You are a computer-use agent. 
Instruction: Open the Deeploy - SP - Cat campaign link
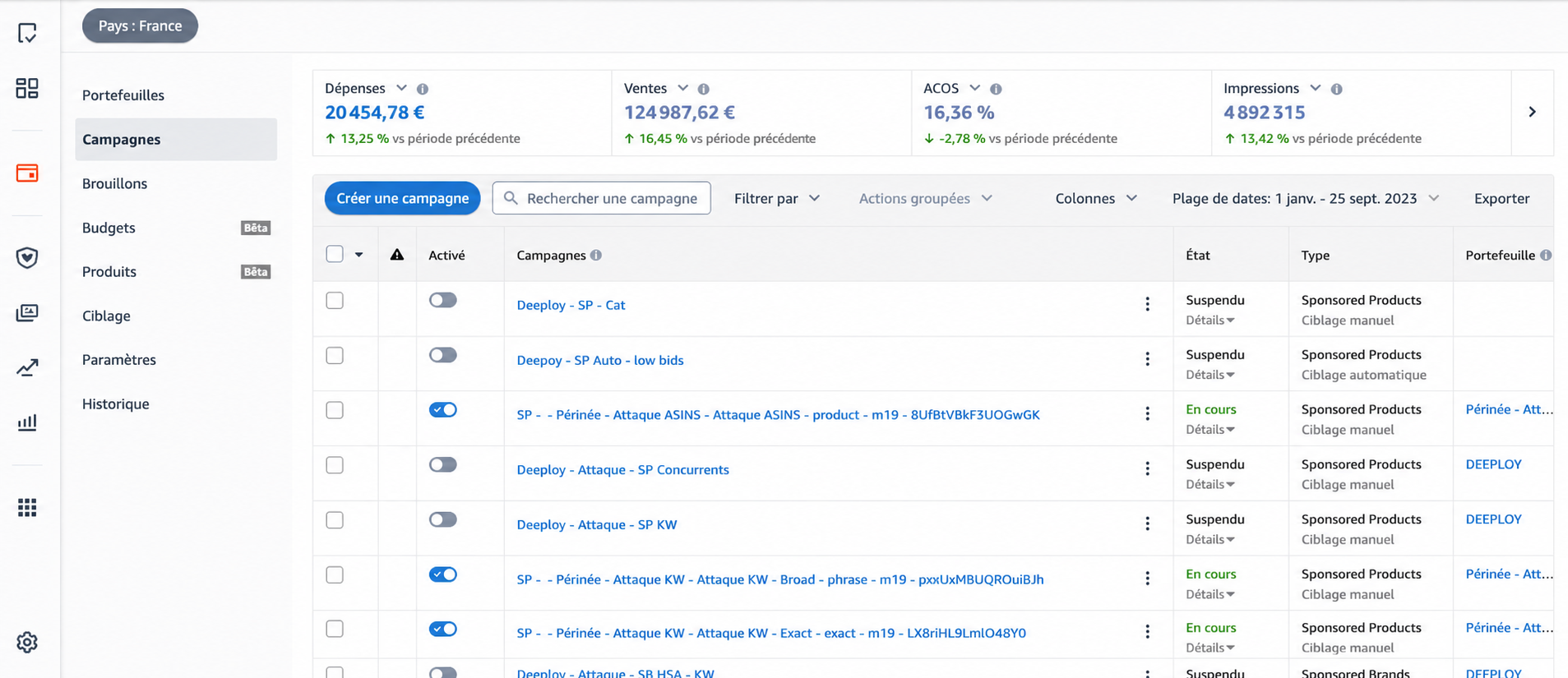point(571,305)
